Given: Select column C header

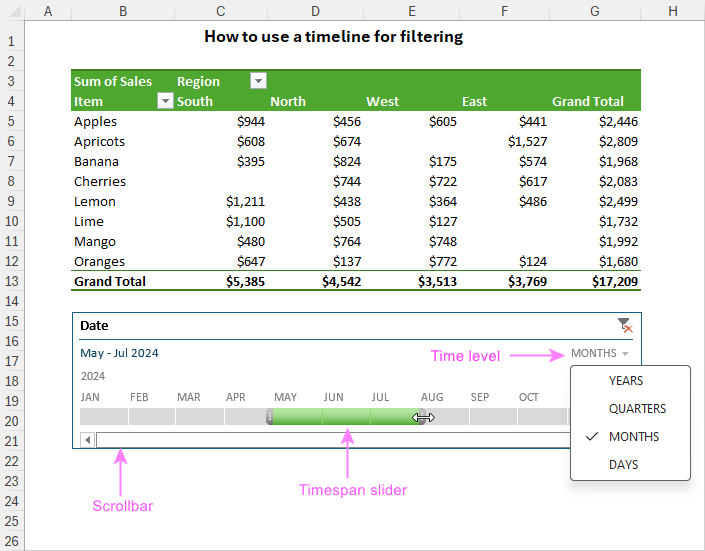Looking at the screenshot, I should click(x=221, y=10).
